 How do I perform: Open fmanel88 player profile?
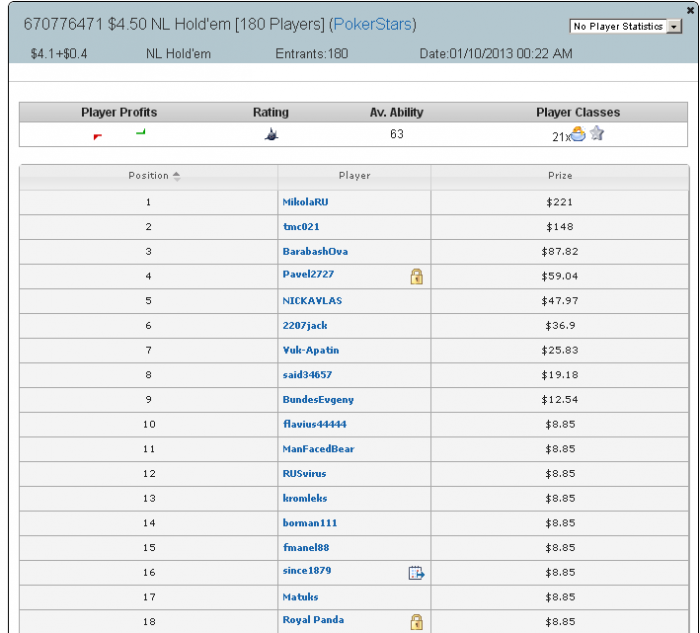tap(306, 547)
